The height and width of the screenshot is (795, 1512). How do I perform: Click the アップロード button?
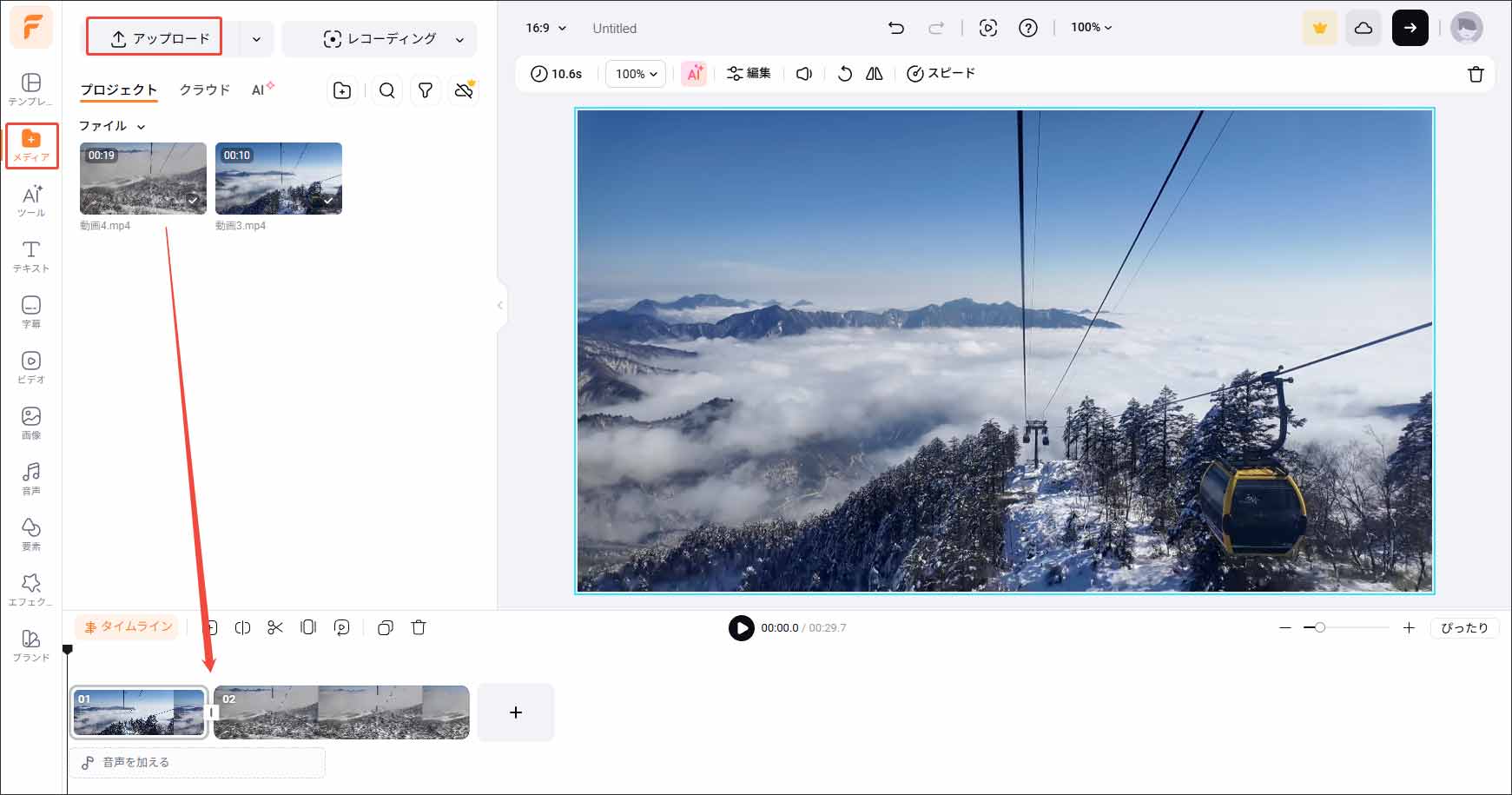[154, 36]
